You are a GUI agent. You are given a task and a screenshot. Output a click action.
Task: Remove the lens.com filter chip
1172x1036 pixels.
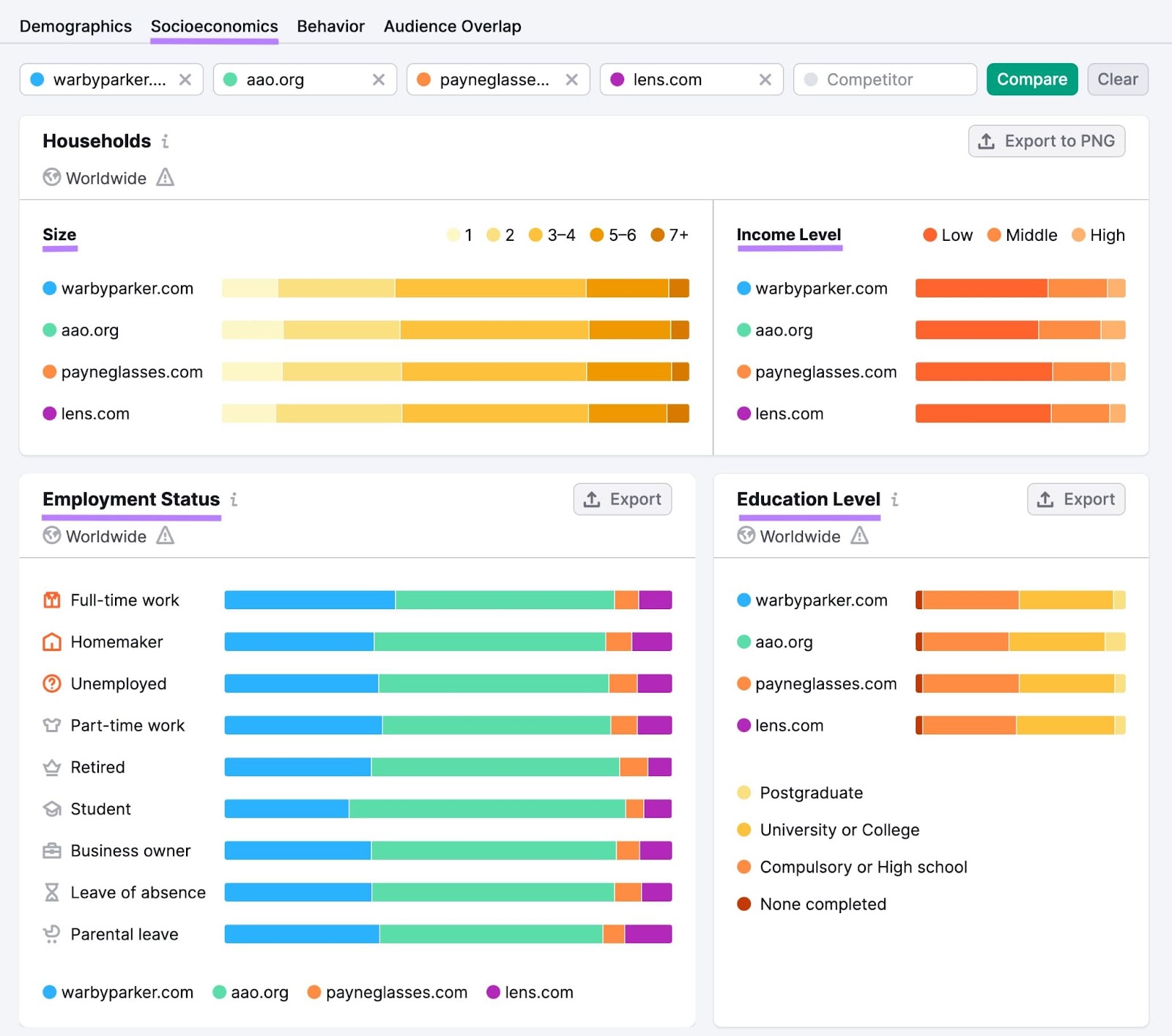[766, 79]
